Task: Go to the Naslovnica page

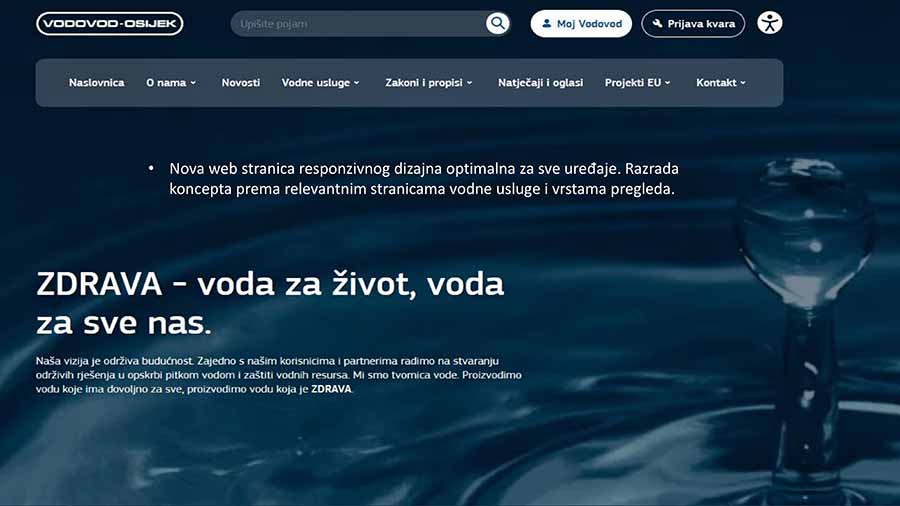Action: [x=96, y=83]
